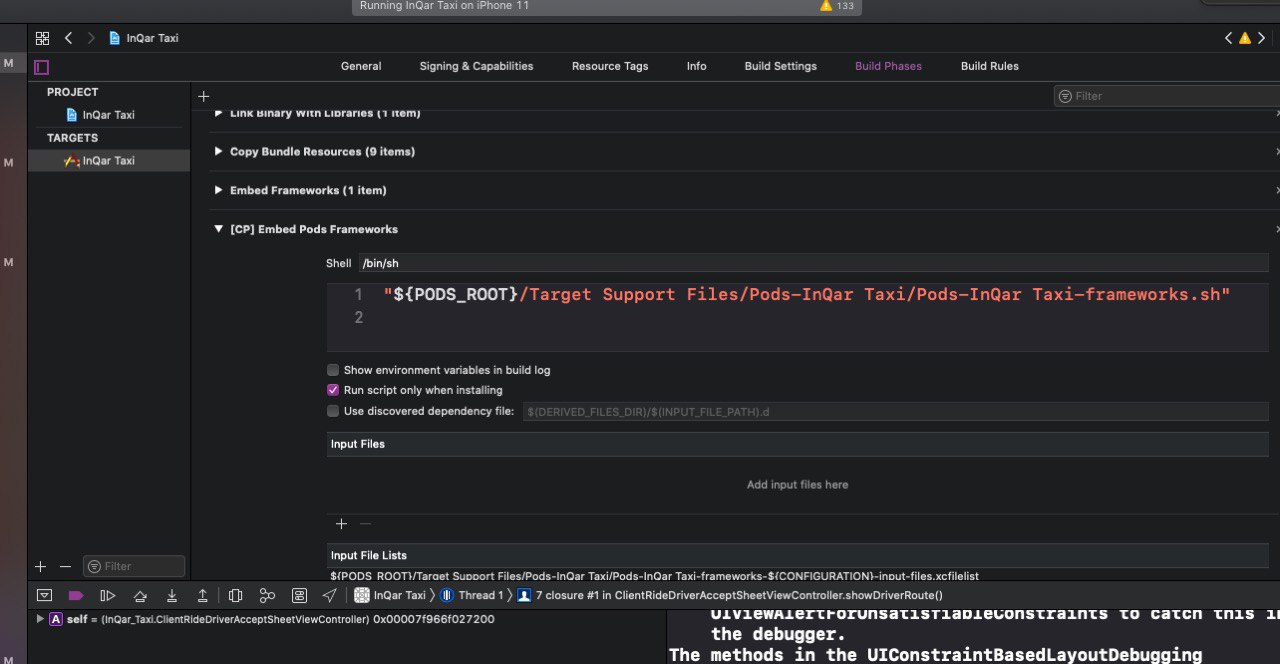Click the targets list Filter field
Viewport: 1280px width, 664px height.
(x=134, y=566)
